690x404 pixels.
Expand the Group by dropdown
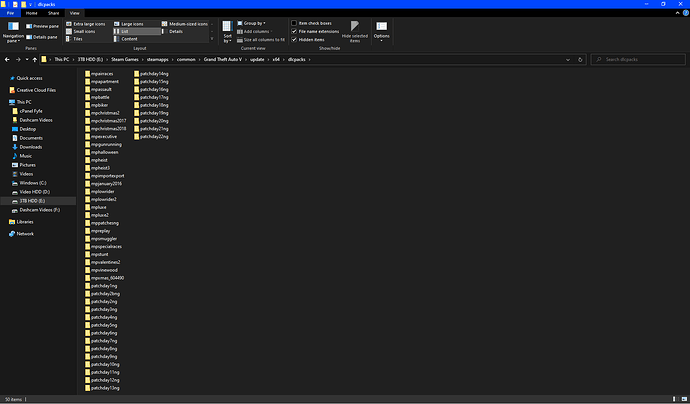click(x=256, y=23)
